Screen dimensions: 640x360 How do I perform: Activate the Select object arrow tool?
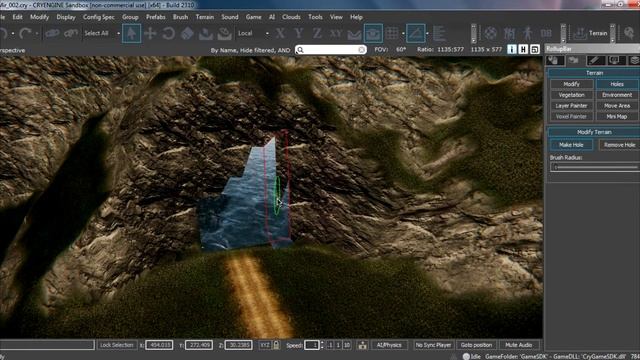click(x=131, y=33)
